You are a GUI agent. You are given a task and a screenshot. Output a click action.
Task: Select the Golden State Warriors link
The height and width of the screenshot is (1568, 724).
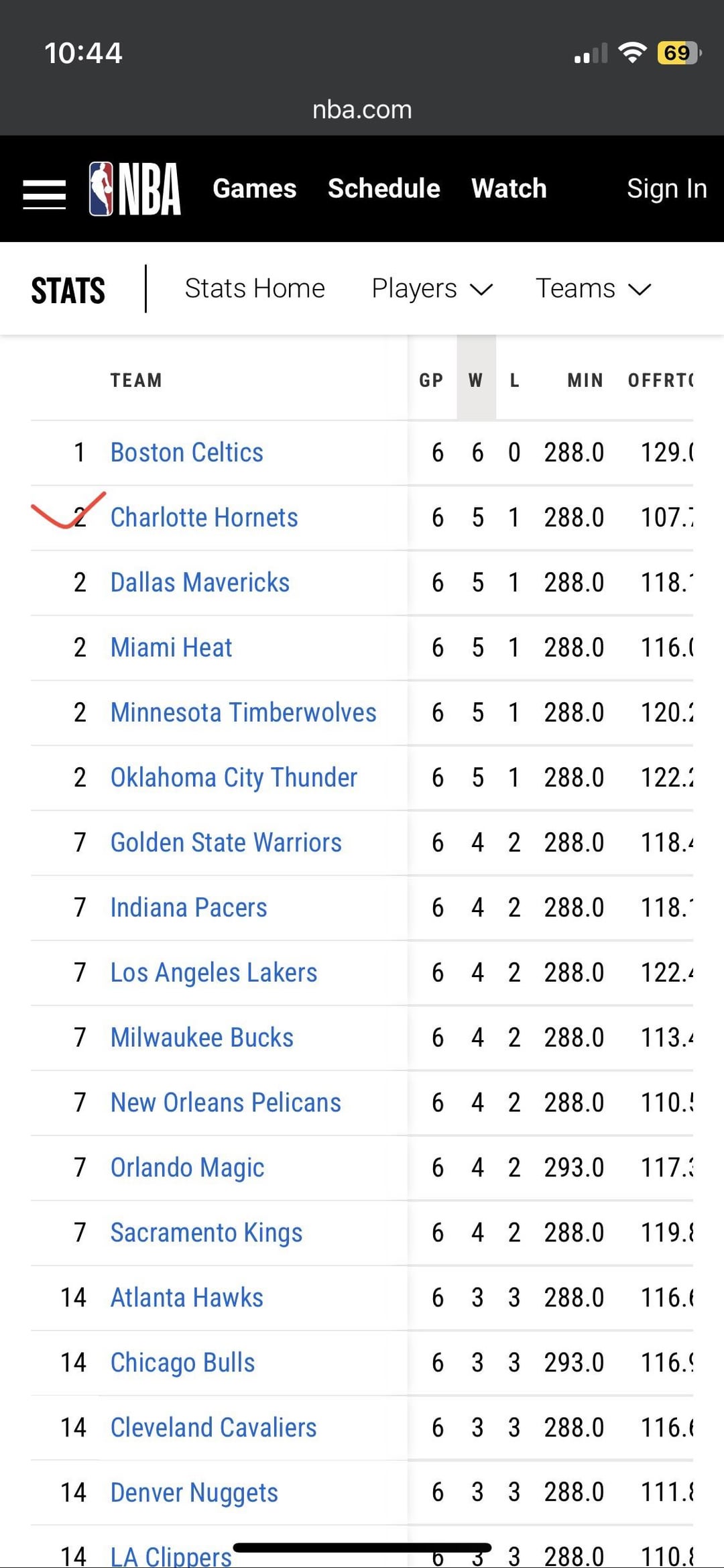pos(226,842)
